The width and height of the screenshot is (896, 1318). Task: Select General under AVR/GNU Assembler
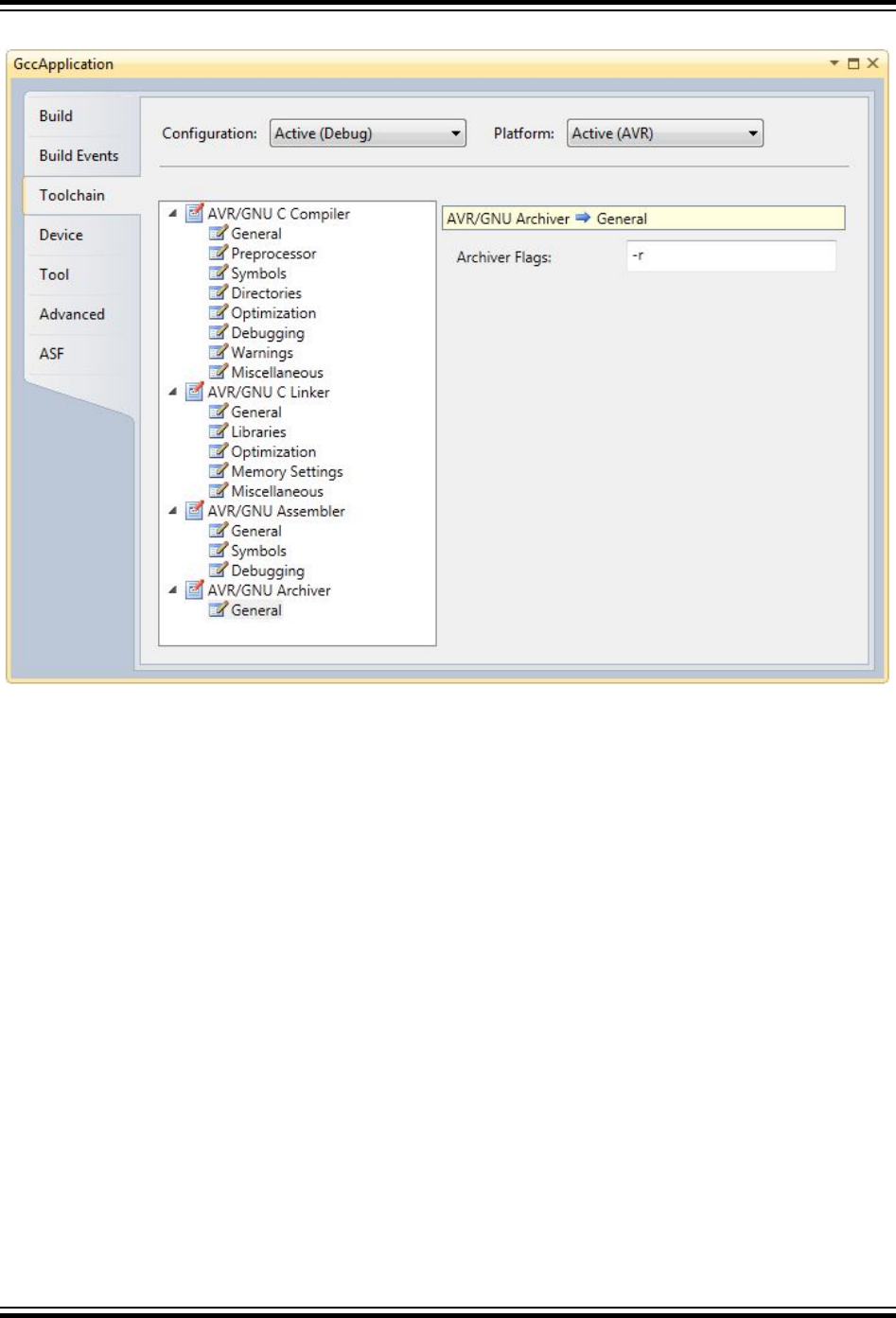coord(256,532)
